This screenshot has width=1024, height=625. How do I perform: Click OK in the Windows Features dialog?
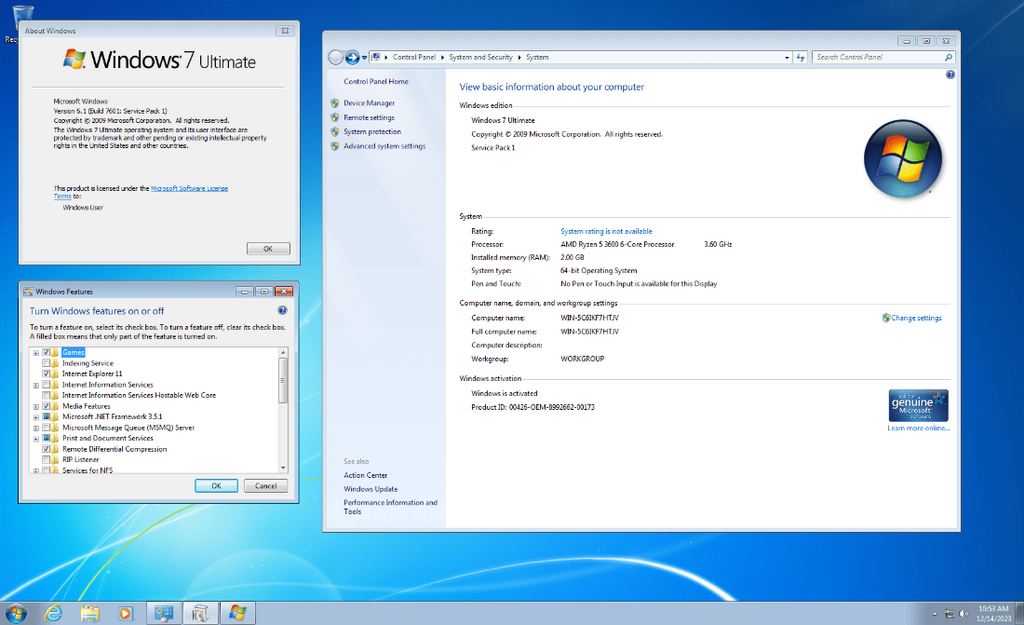coord(216,486)
